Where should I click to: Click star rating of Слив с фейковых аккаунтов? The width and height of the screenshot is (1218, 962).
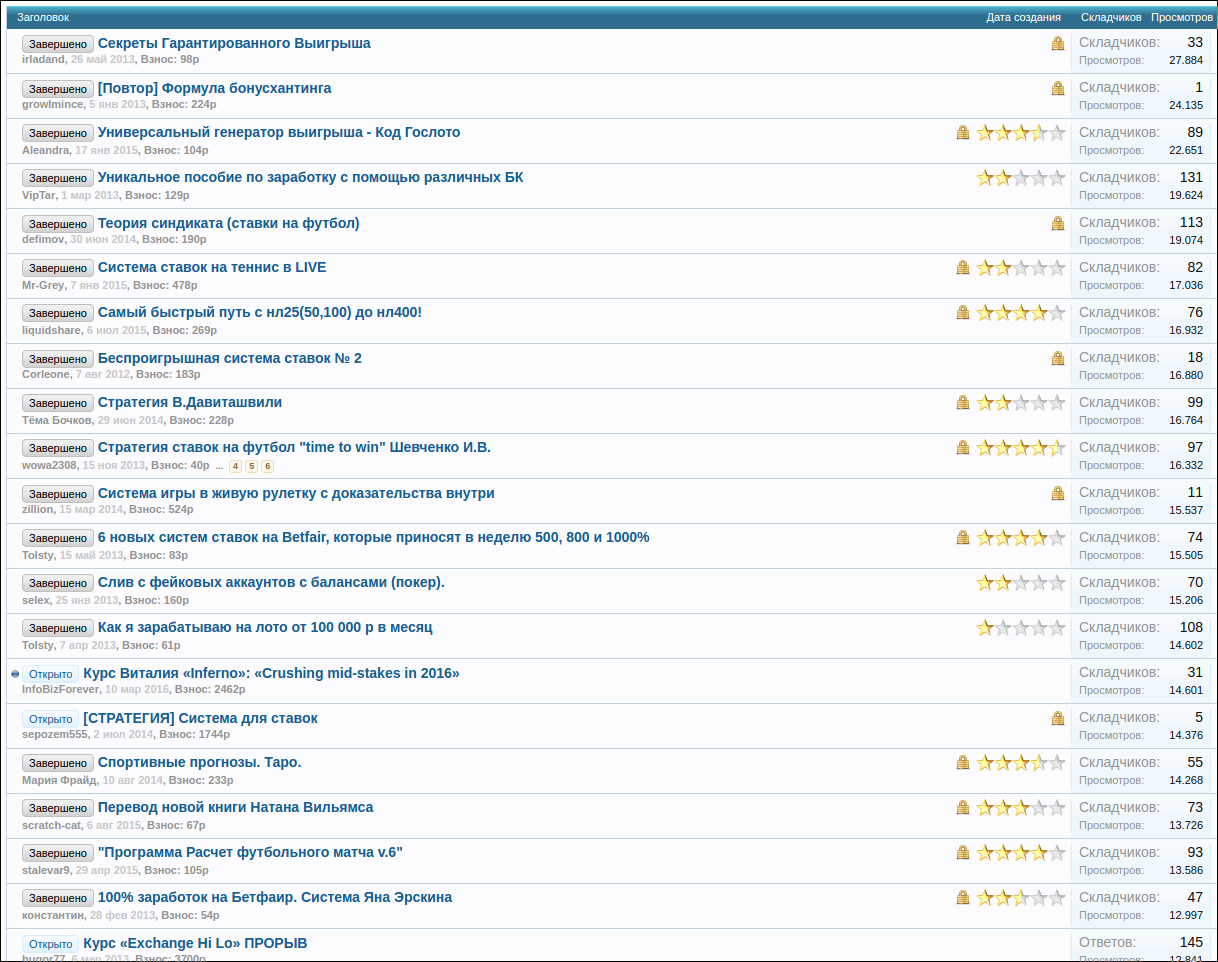coord(1021,582)
